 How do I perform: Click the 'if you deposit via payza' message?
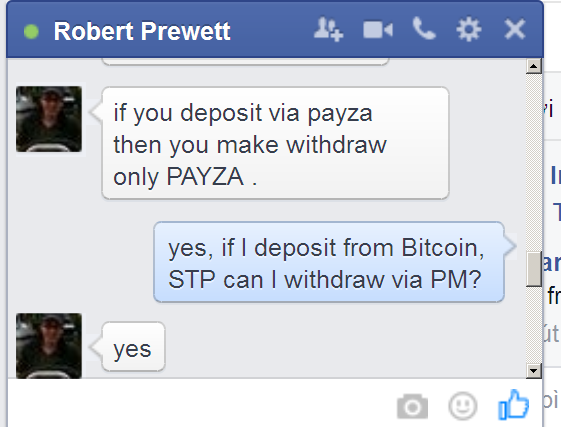click(275, 143)
